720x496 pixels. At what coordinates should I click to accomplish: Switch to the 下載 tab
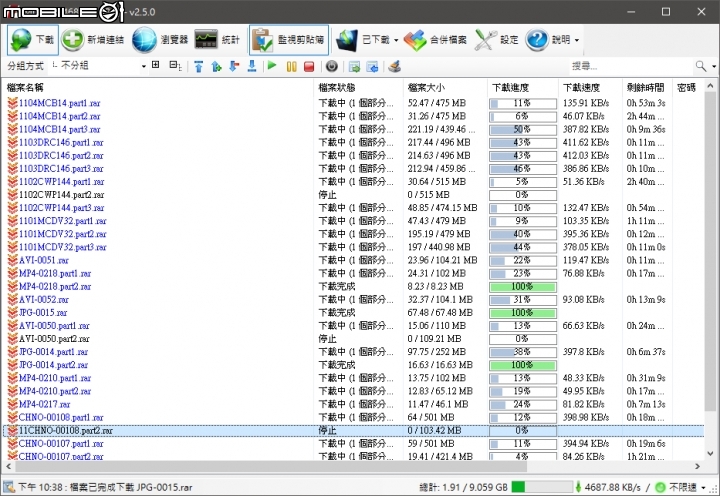(x=32, y=40)
